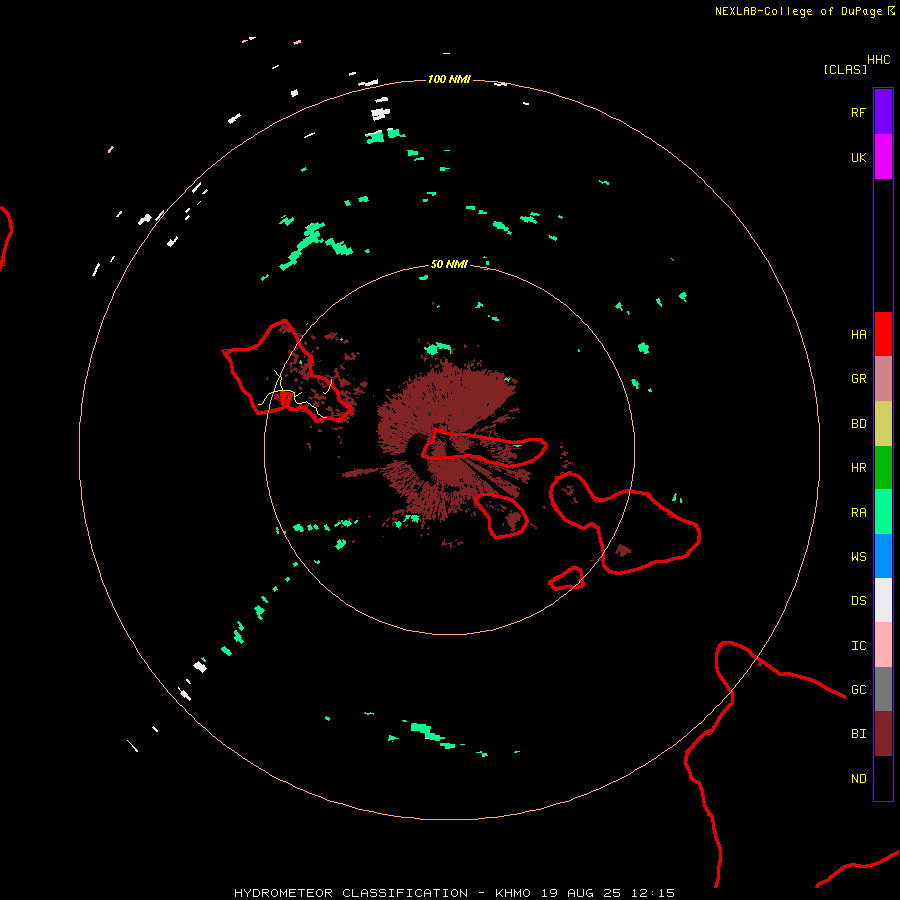
Task: Click the UK legend label
Action: click(858, 157)
